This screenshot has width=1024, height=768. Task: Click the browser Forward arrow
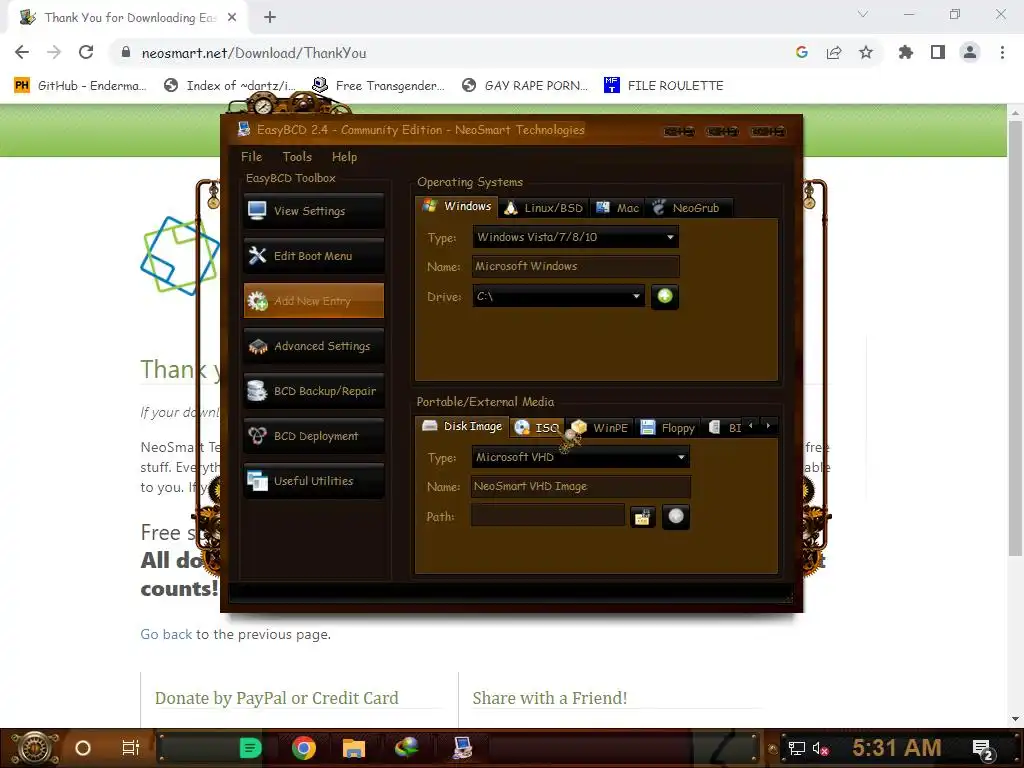click(x=54, y=52)
